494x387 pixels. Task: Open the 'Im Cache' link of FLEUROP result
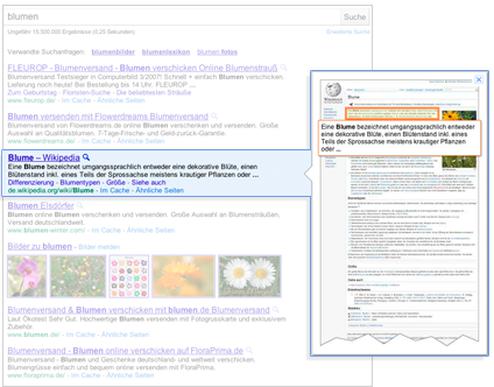point(76,100)
